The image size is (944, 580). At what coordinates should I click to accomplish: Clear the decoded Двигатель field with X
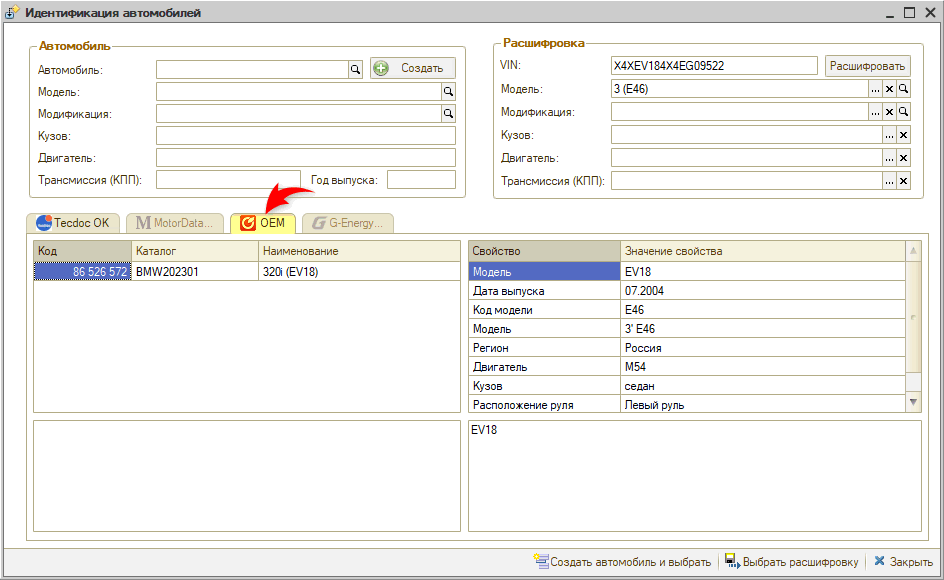[903, 158]
